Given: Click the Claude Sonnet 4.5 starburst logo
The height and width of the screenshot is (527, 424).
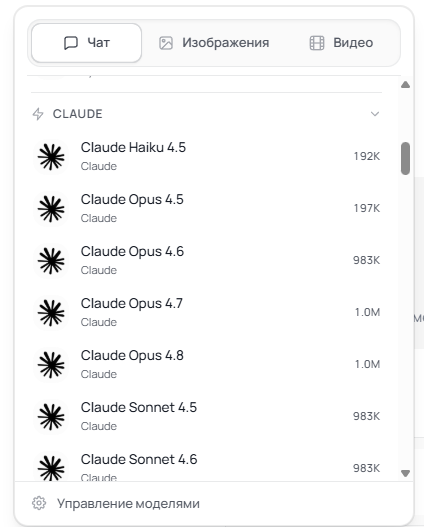Looking at the screenshot, I should coord(51,417).
